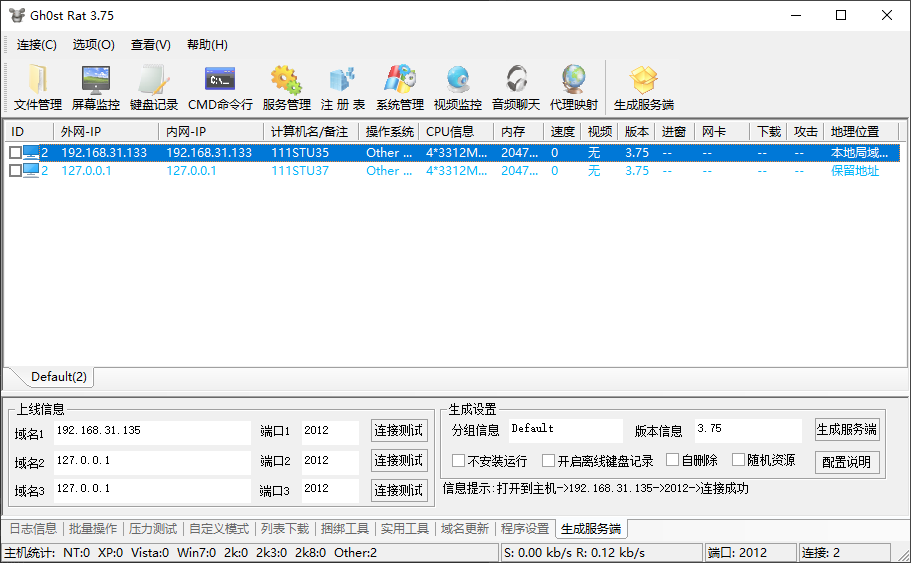Open the 键盘记录 keylogger tool
The height and width of the screenshot is (563, 911).
[x=154, y=88]
